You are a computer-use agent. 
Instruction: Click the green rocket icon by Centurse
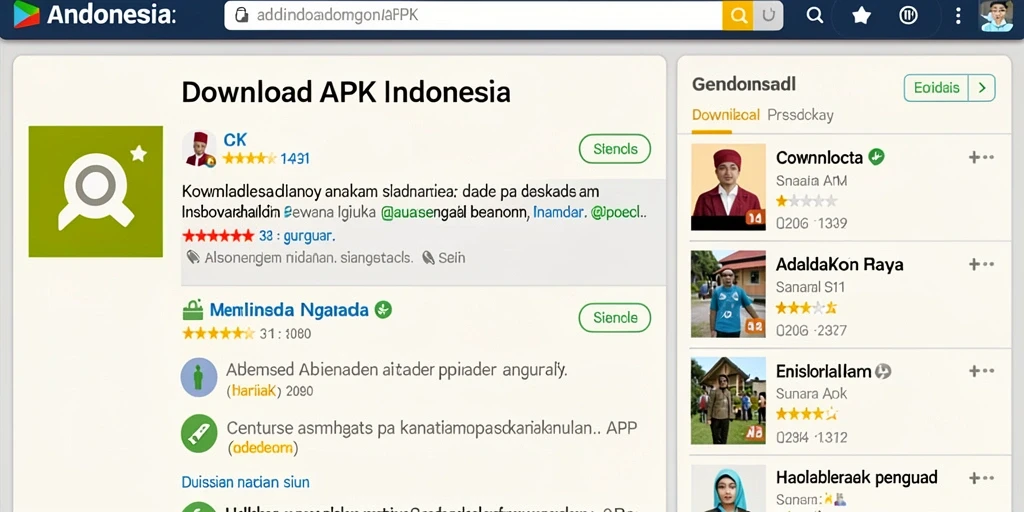coord(199,434)
